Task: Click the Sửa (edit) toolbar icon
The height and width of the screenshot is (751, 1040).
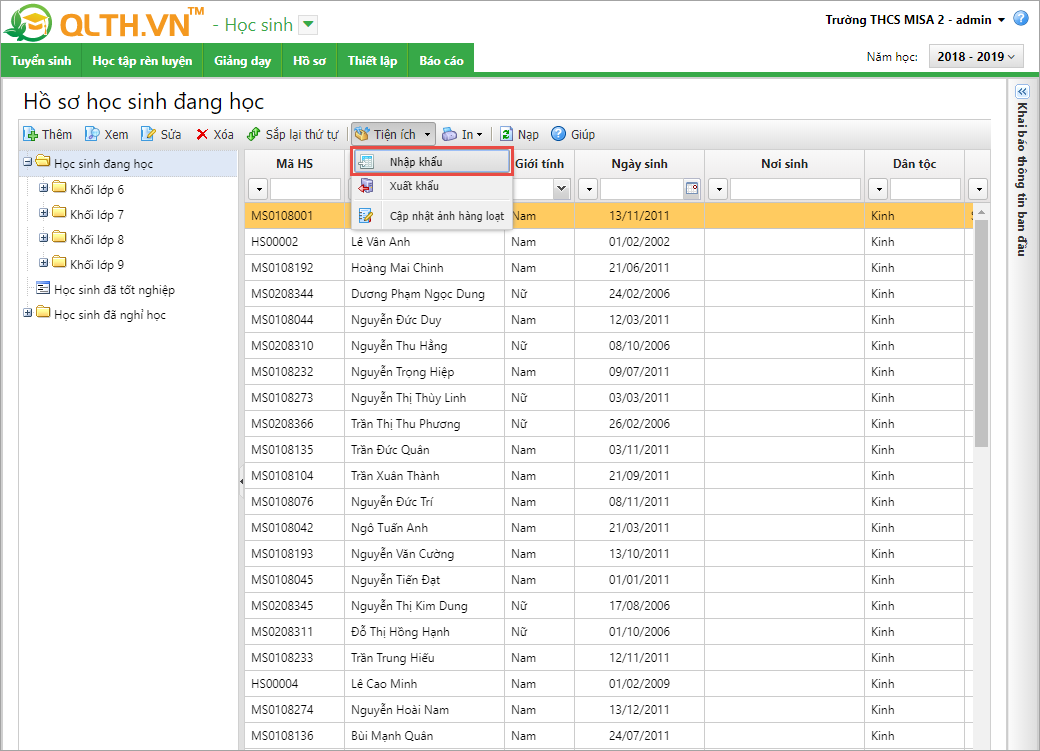Action: tap(149, 134)
